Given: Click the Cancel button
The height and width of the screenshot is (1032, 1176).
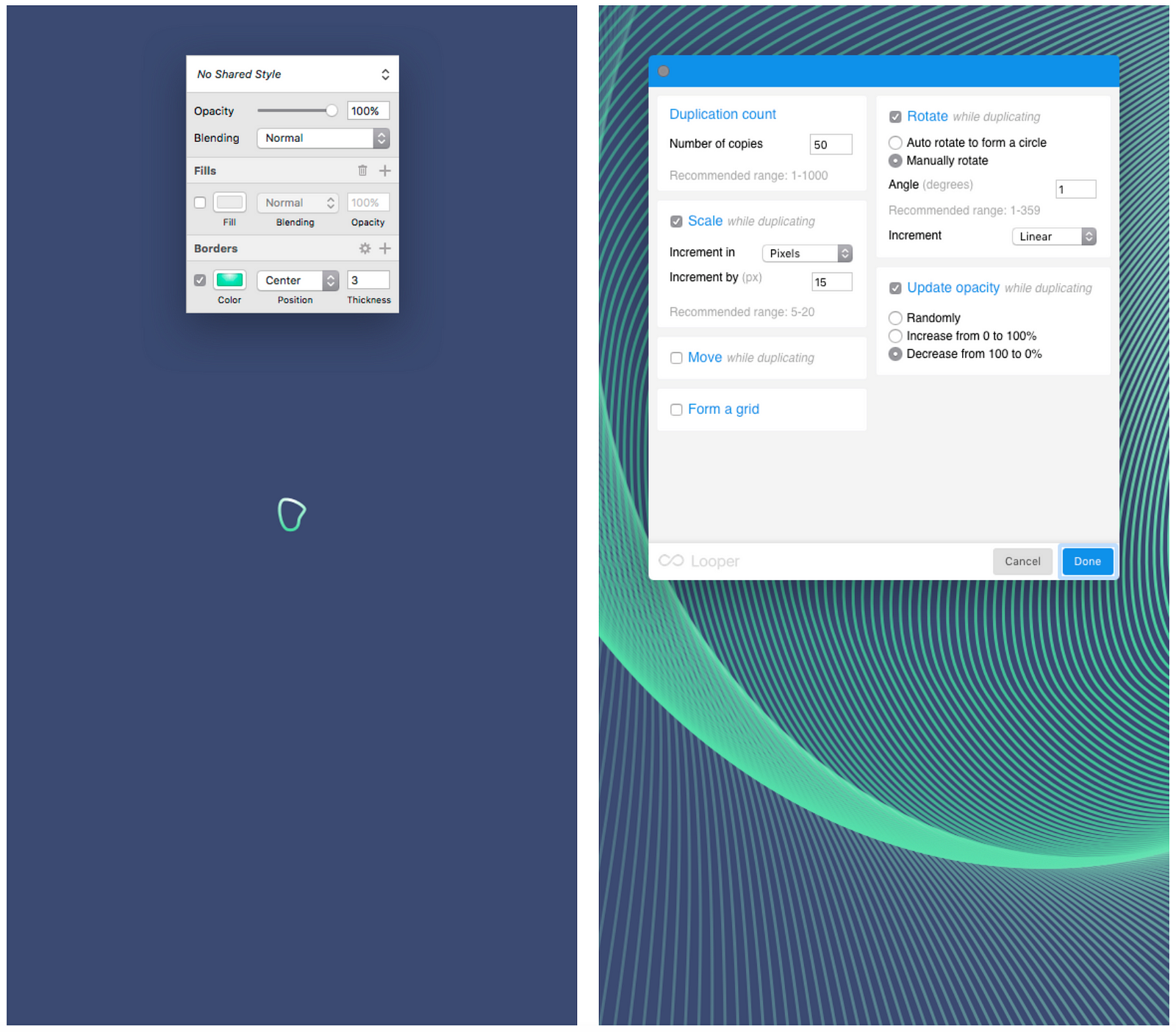Looking at the screenshot, I should (1022, 561).
